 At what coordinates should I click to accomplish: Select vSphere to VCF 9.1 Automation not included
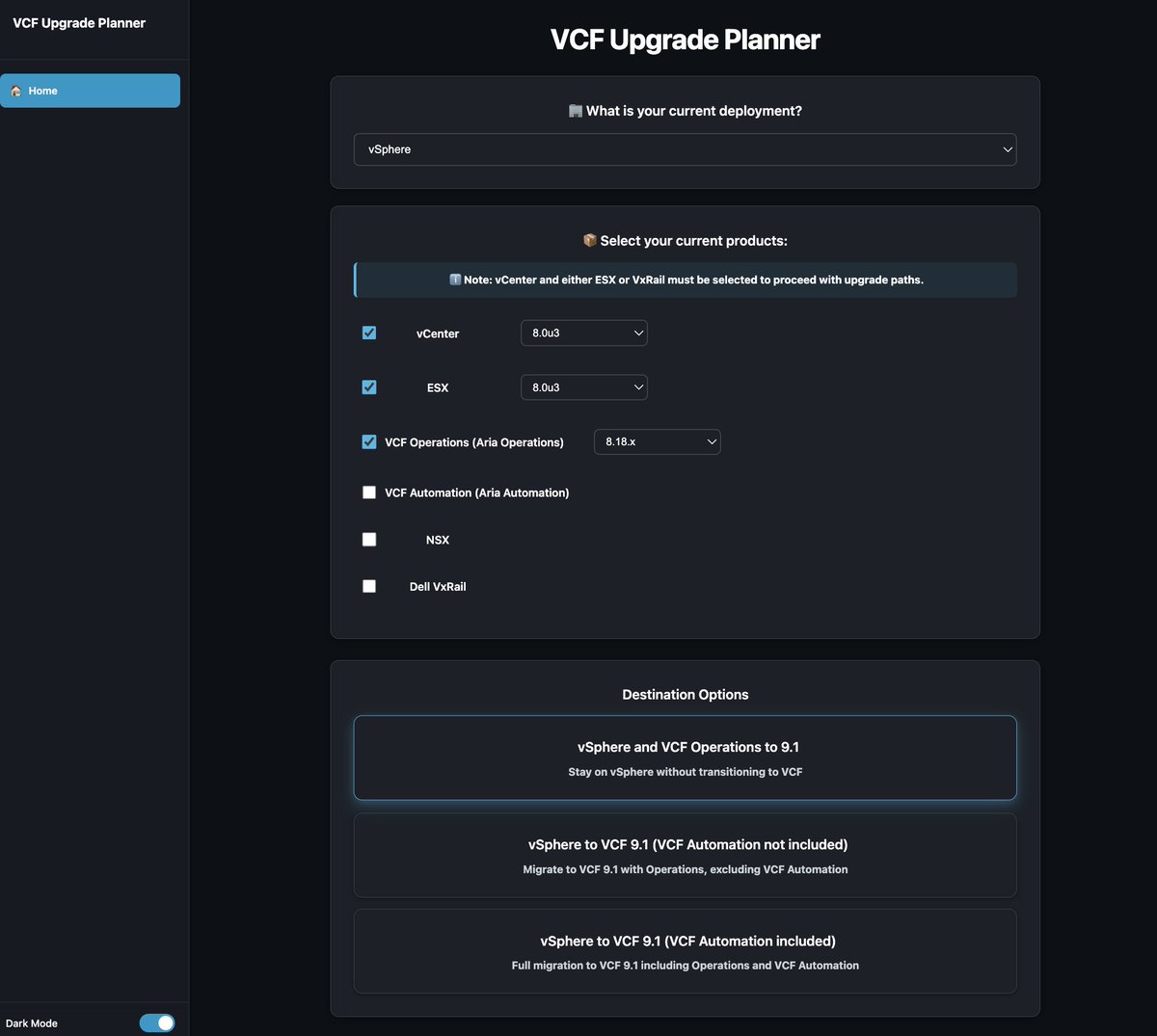pos(686,856)
